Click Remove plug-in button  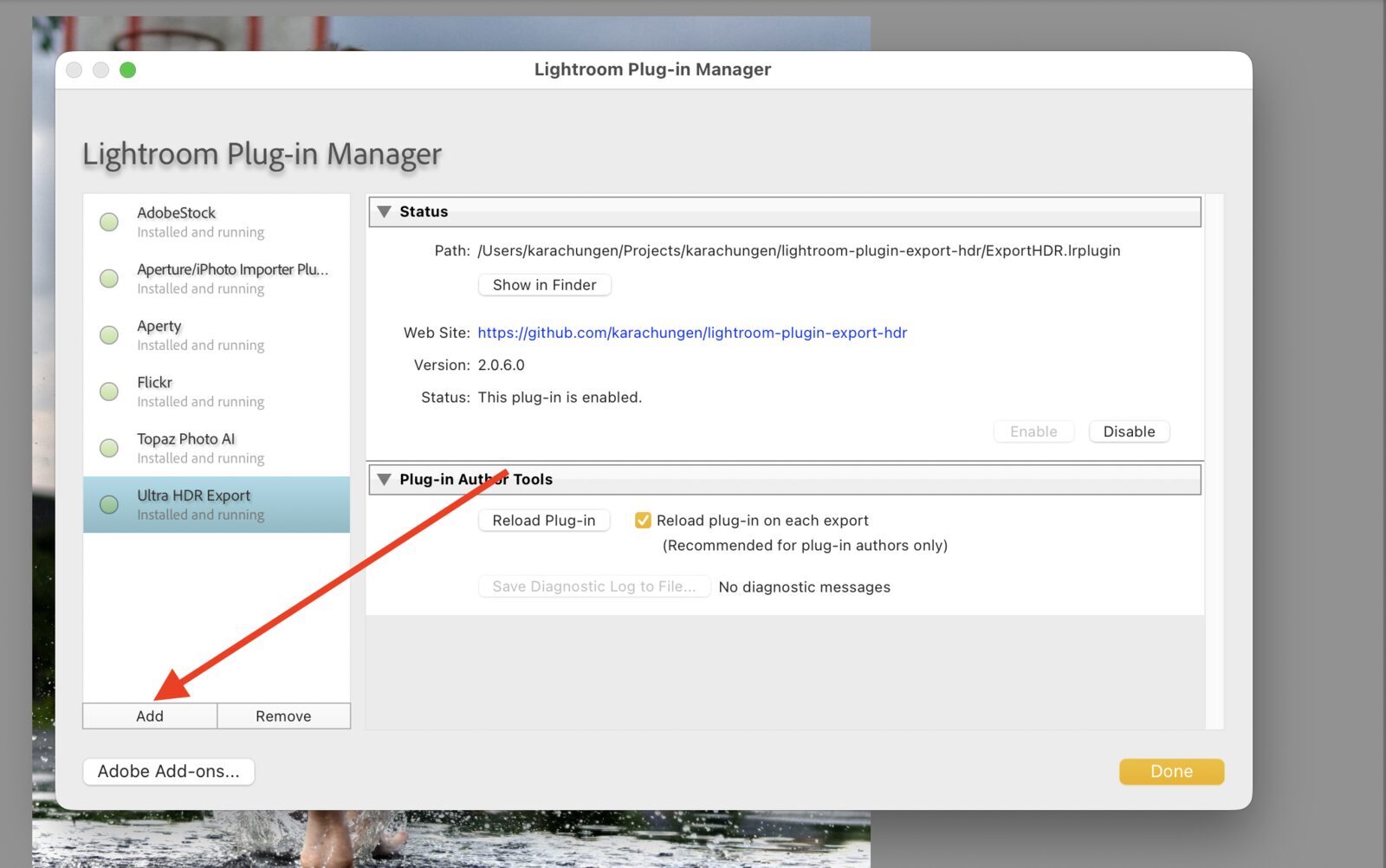point(283,716)
